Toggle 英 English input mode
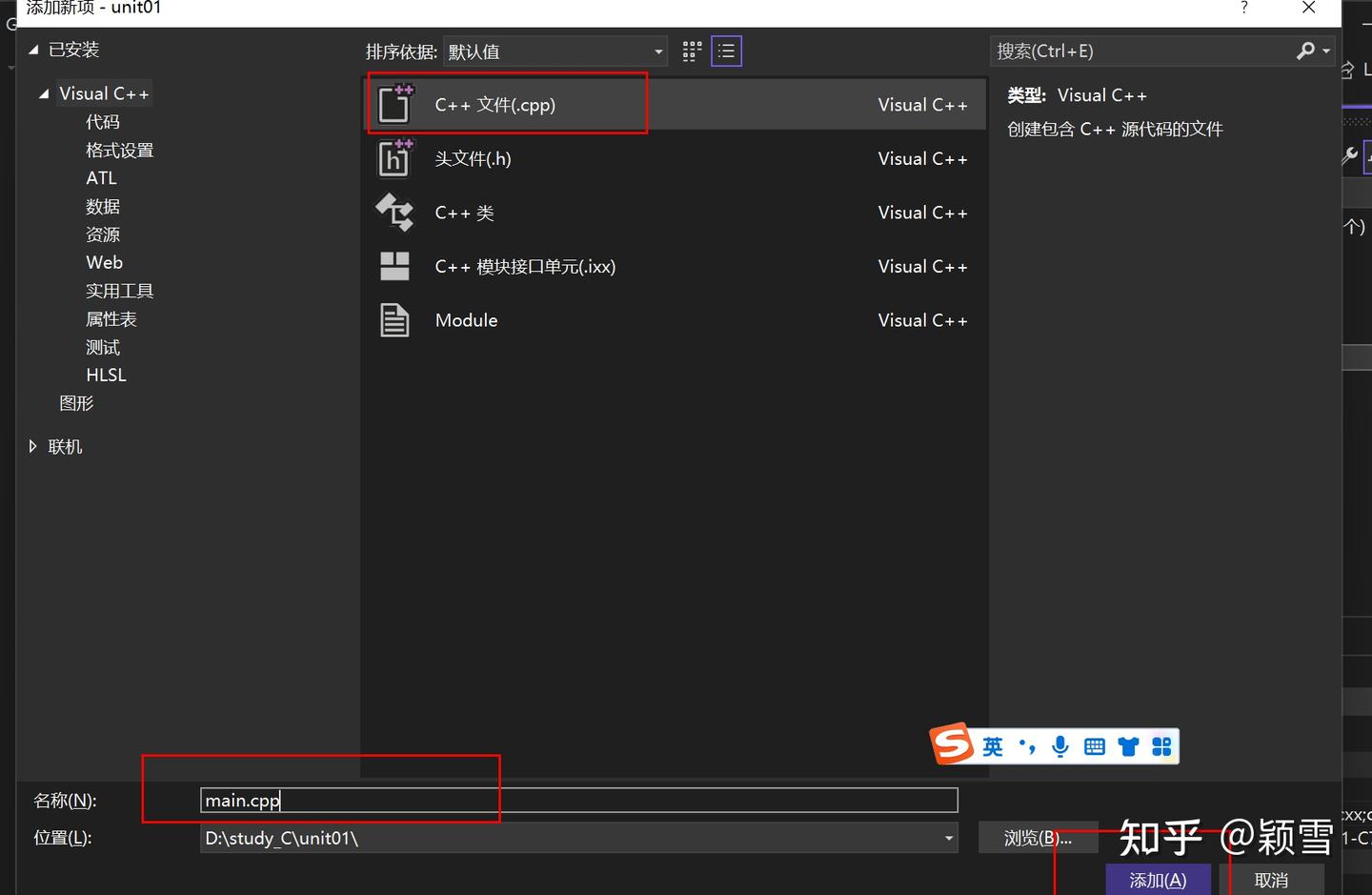The width and height of the screenshot is (1372, 895). click(992, 746)
